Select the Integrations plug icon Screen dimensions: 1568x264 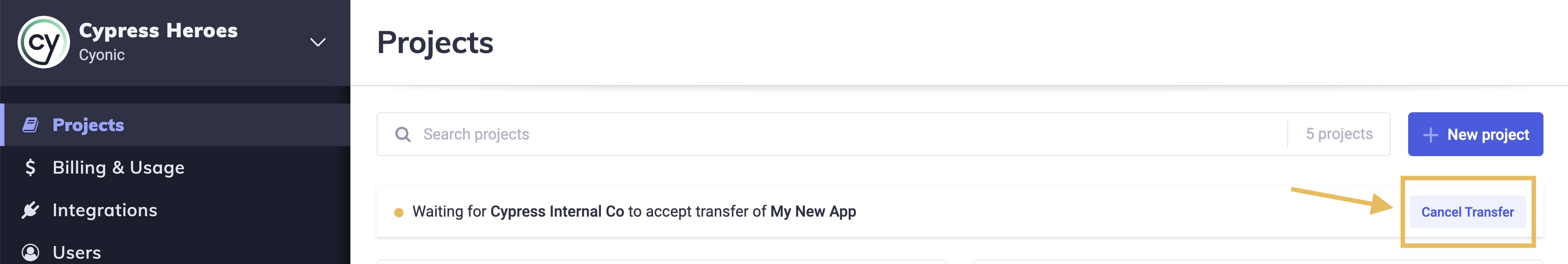29,209
